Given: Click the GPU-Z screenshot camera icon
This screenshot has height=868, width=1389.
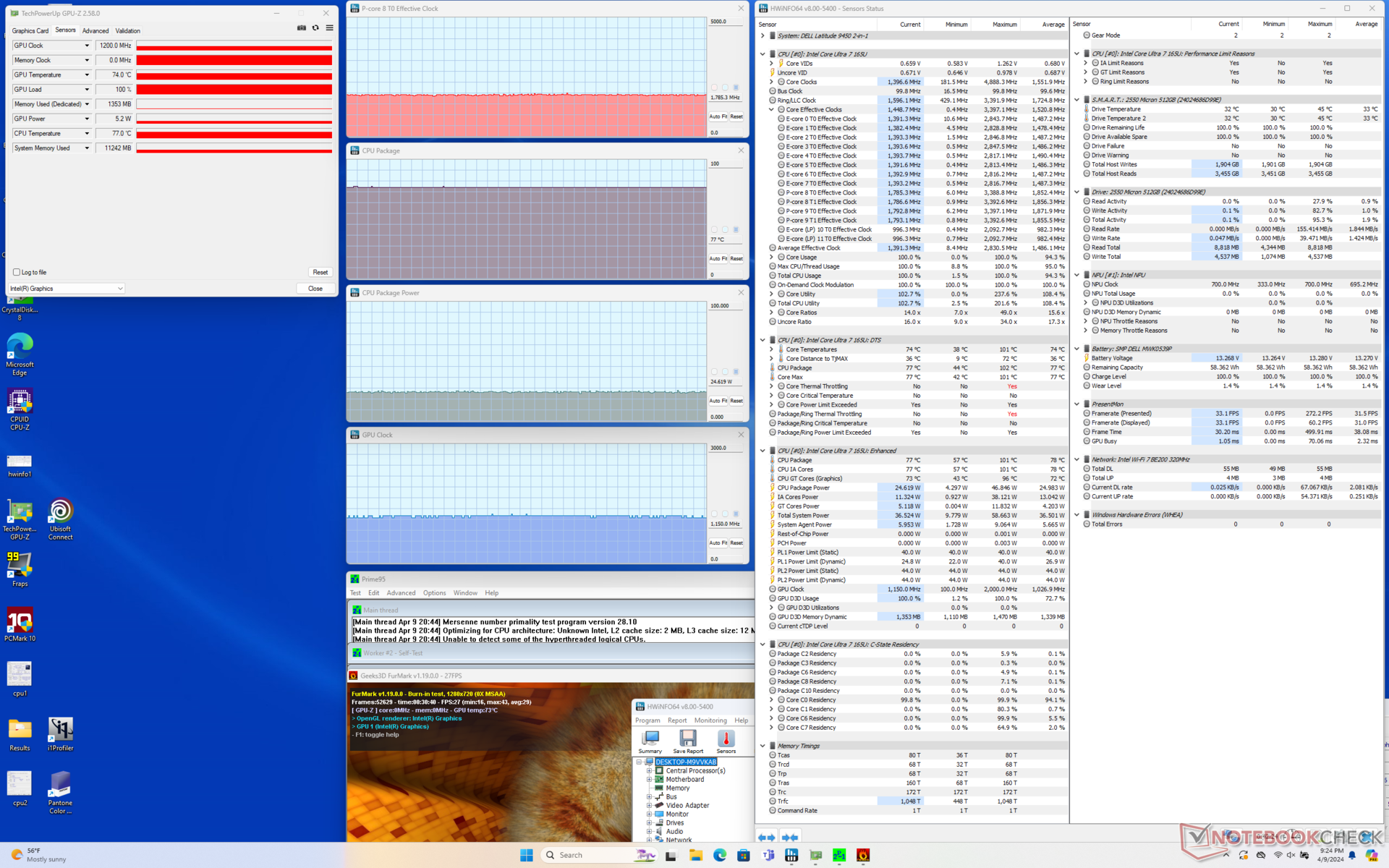Looking at the screenshot, I should tap(302, 28).
